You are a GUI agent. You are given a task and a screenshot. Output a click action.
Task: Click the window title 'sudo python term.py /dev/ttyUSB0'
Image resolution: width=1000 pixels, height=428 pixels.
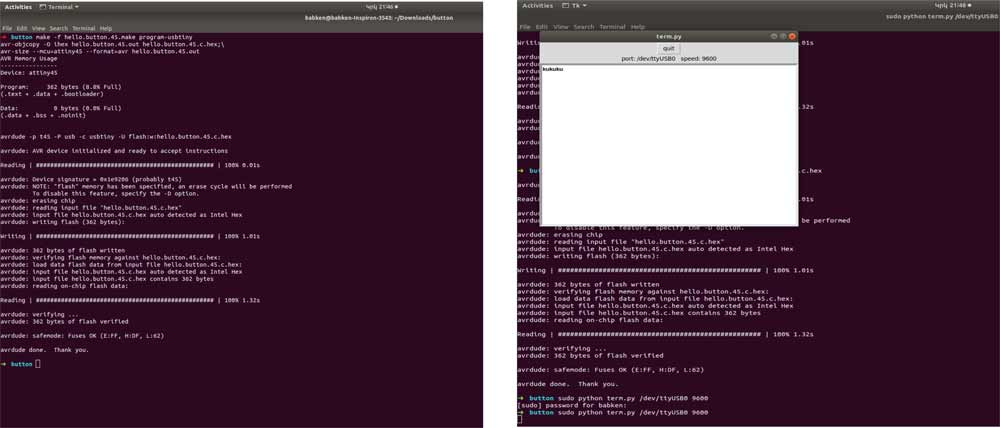tap(942, 17)
